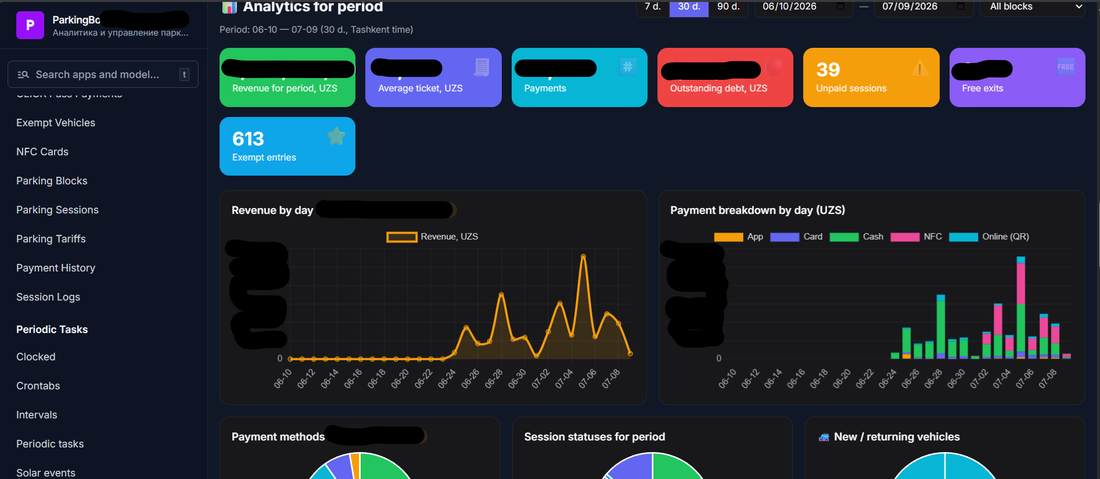The height and width of the screenshot is (479, 1100).
Task: Click the 't' shortcut badge in search box
Action: click(184, 74)
